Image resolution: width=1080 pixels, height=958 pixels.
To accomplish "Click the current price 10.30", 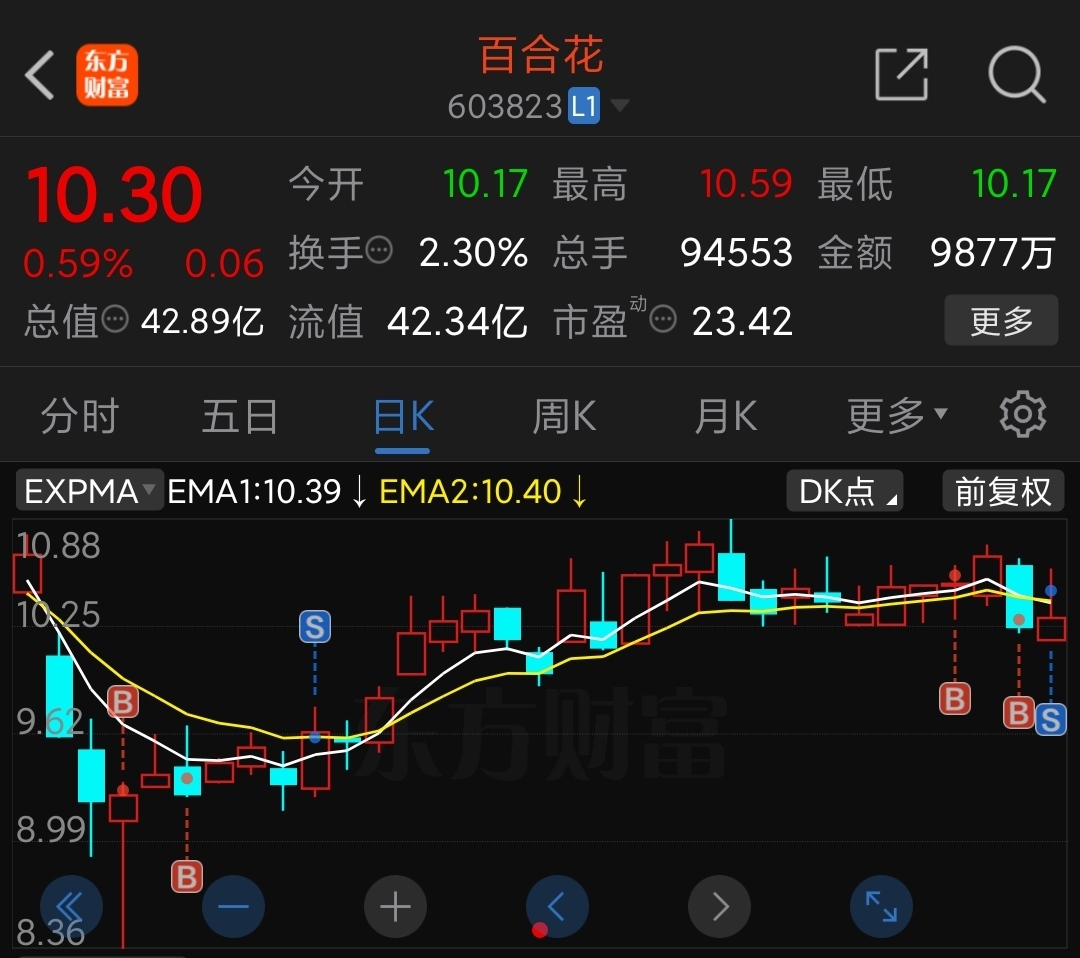I will point(114,196).
